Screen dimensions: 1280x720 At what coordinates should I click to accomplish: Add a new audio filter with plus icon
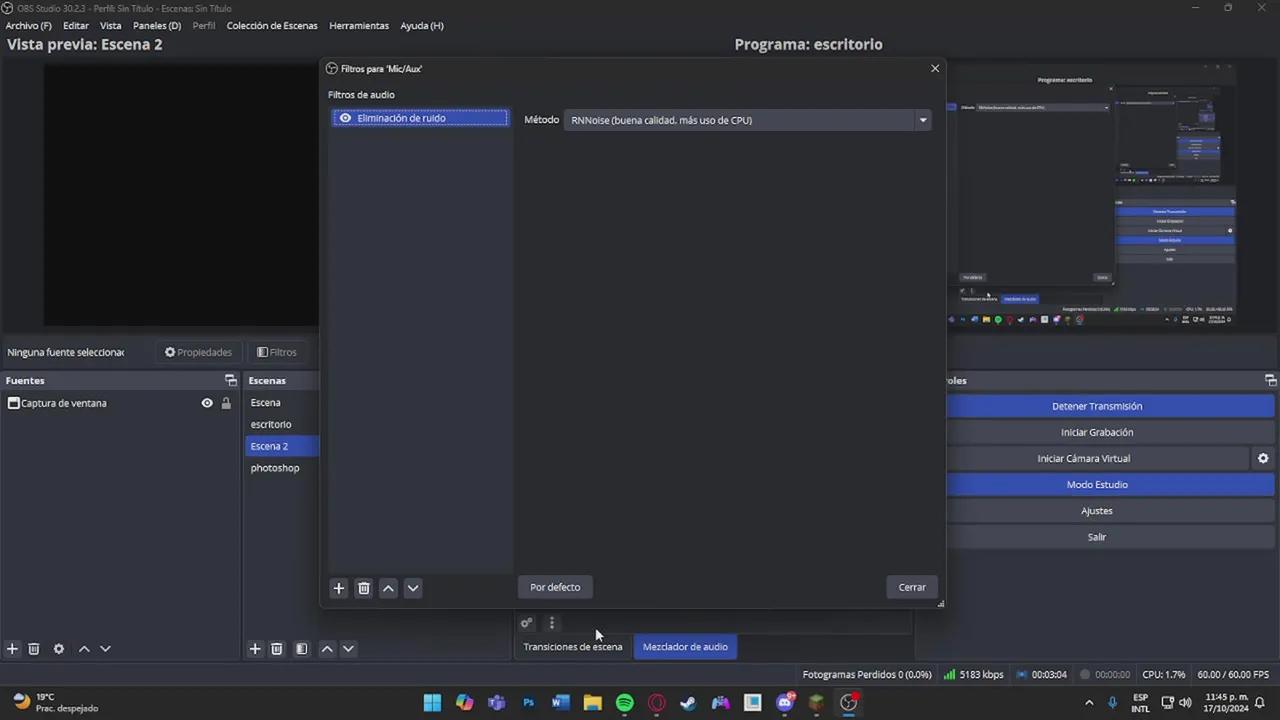point(338,588)
